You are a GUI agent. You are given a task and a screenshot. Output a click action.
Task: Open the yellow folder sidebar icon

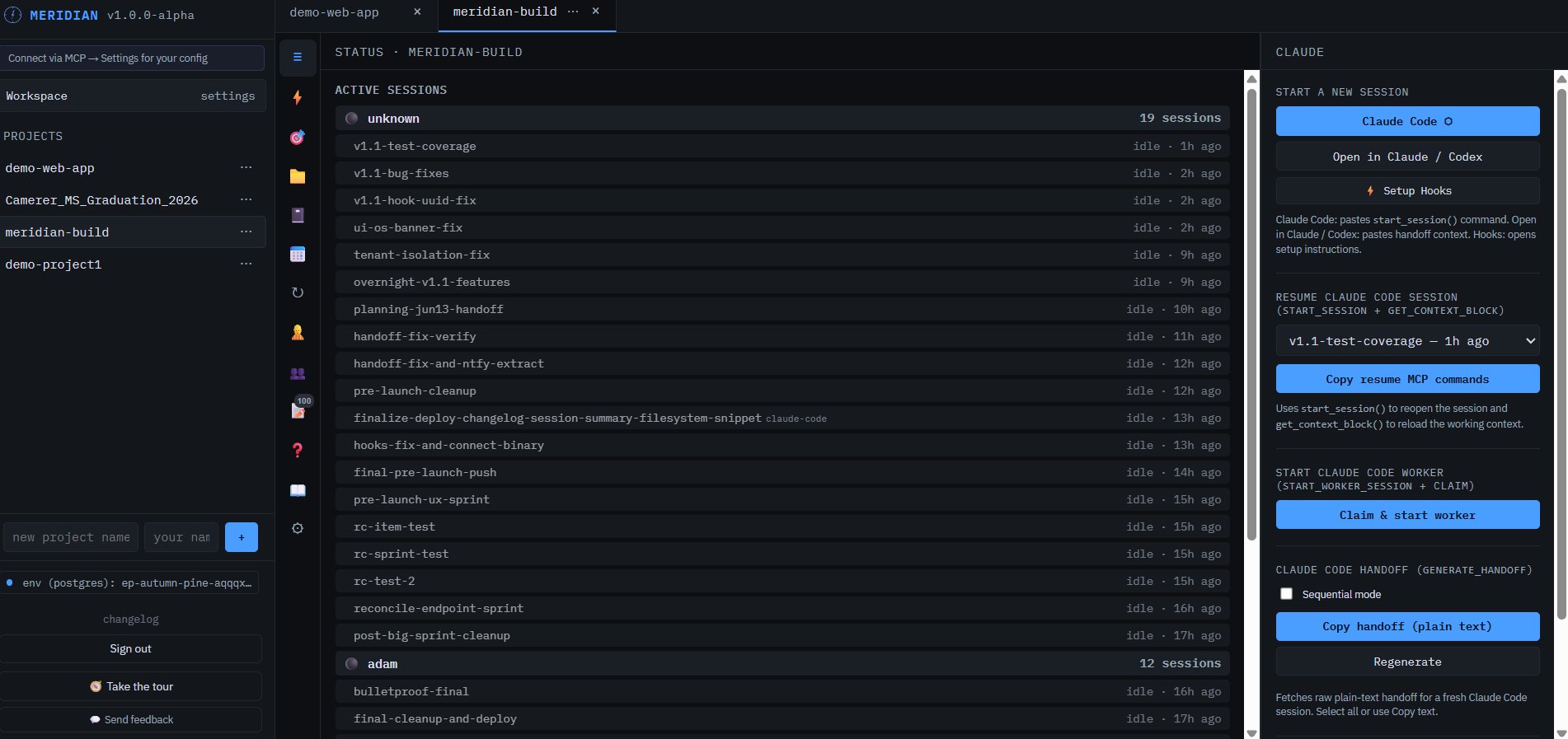coord(298,176)
